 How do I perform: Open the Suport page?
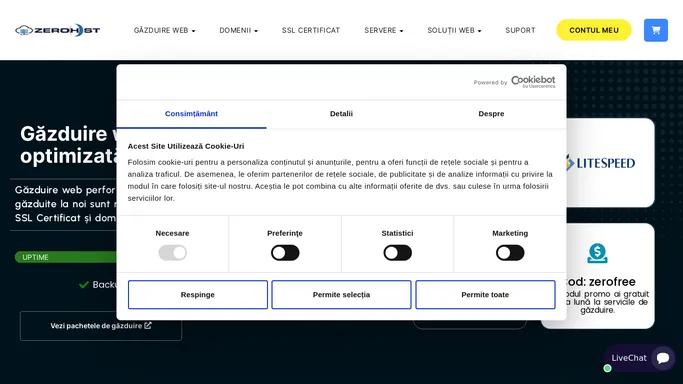pos(520,30)
